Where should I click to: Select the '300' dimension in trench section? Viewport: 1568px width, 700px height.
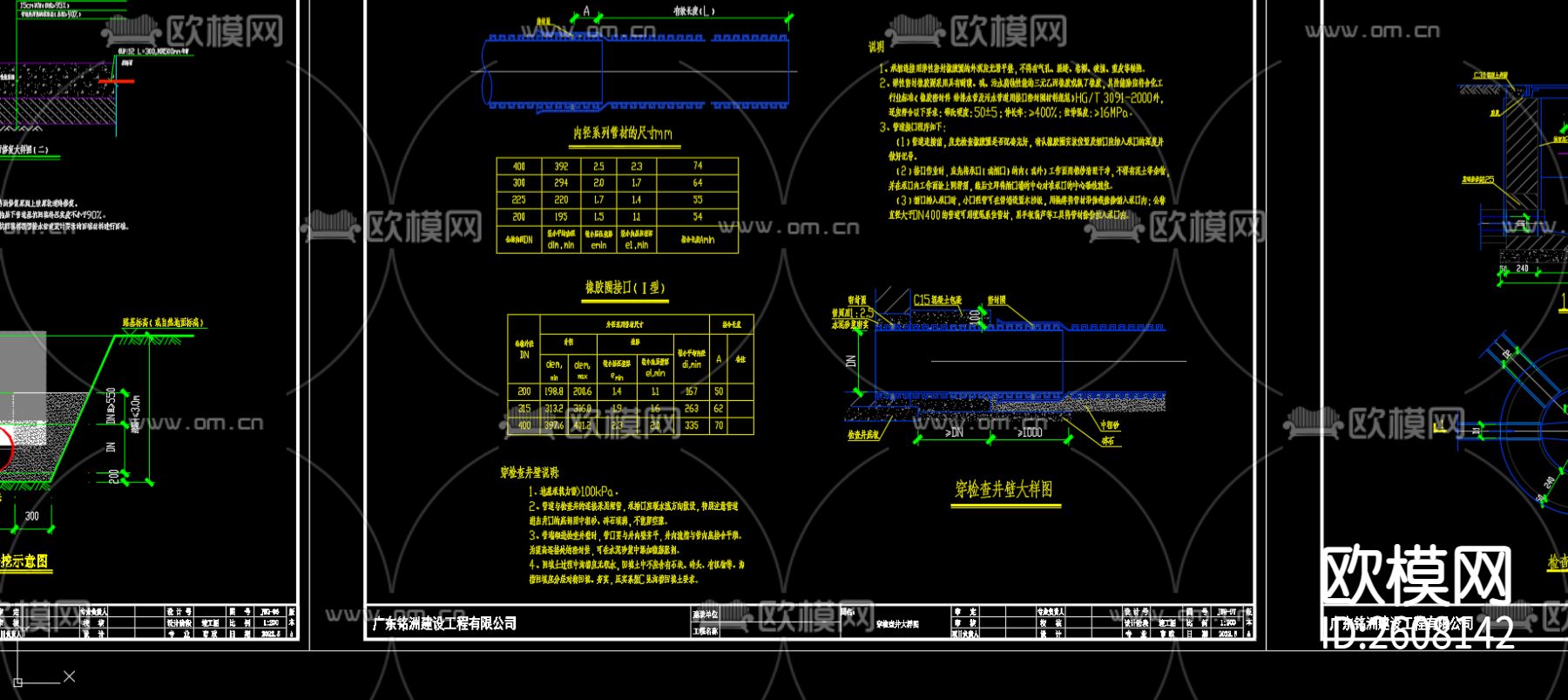coord(31,516)
